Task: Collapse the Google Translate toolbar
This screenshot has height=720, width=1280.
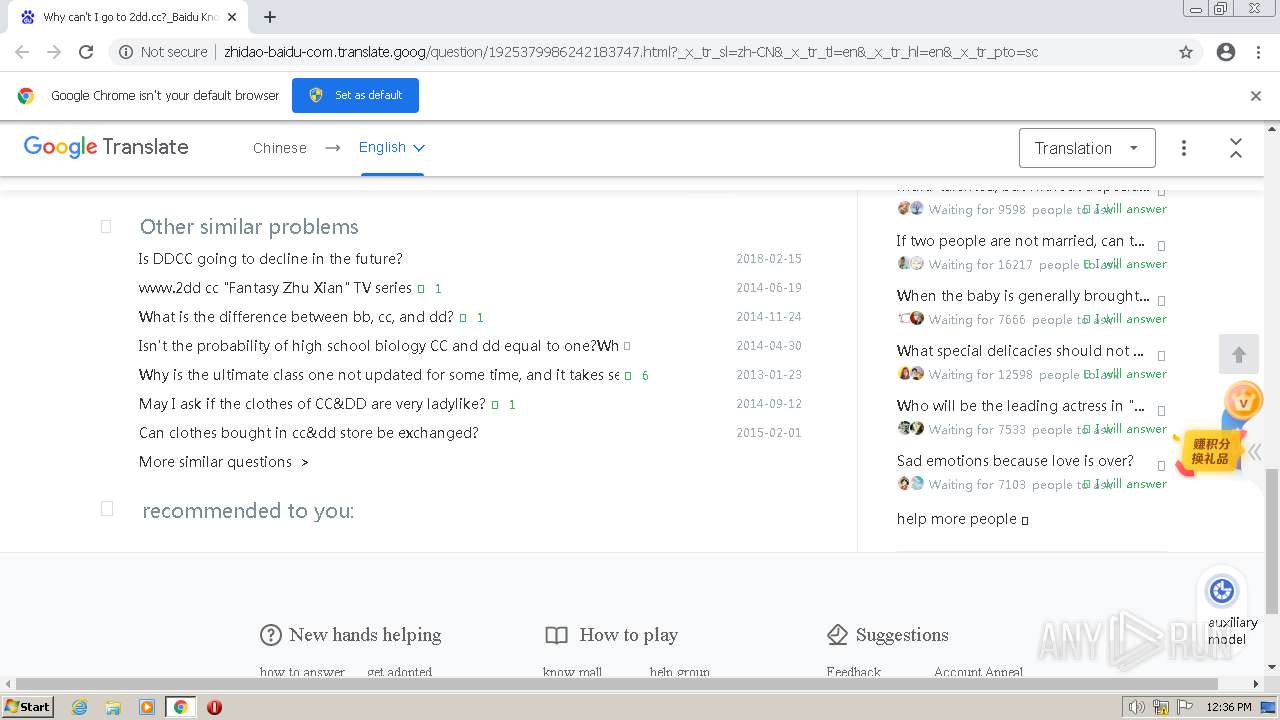Action: (1236, 148)
